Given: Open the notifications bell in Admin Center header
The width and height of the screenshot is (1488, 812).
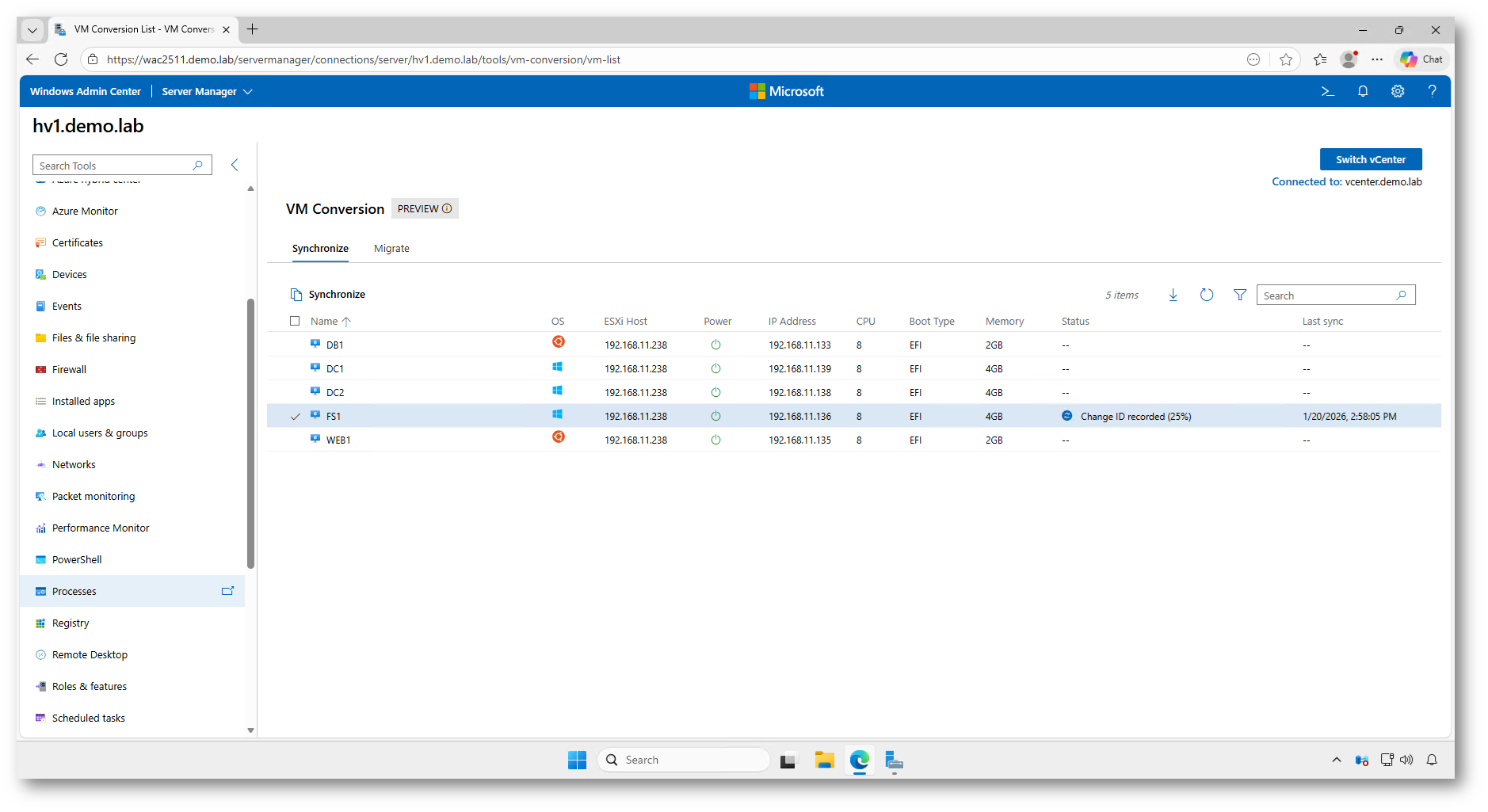Looking at the screenshot, I should (1363, 92).
